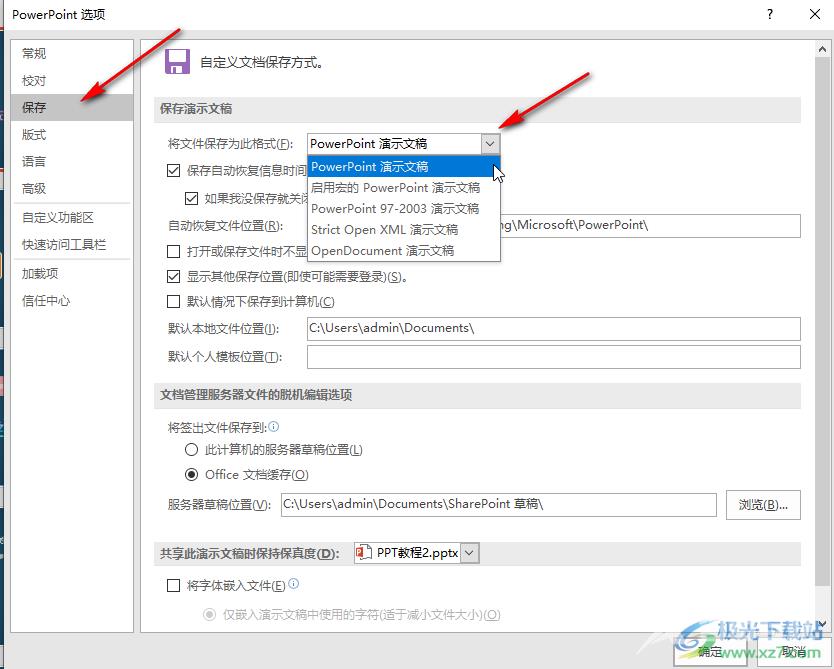Select Office 文档缓存 radio button
Screen dimensions: 834x669
pyautogui.click(x=191, y=474)
